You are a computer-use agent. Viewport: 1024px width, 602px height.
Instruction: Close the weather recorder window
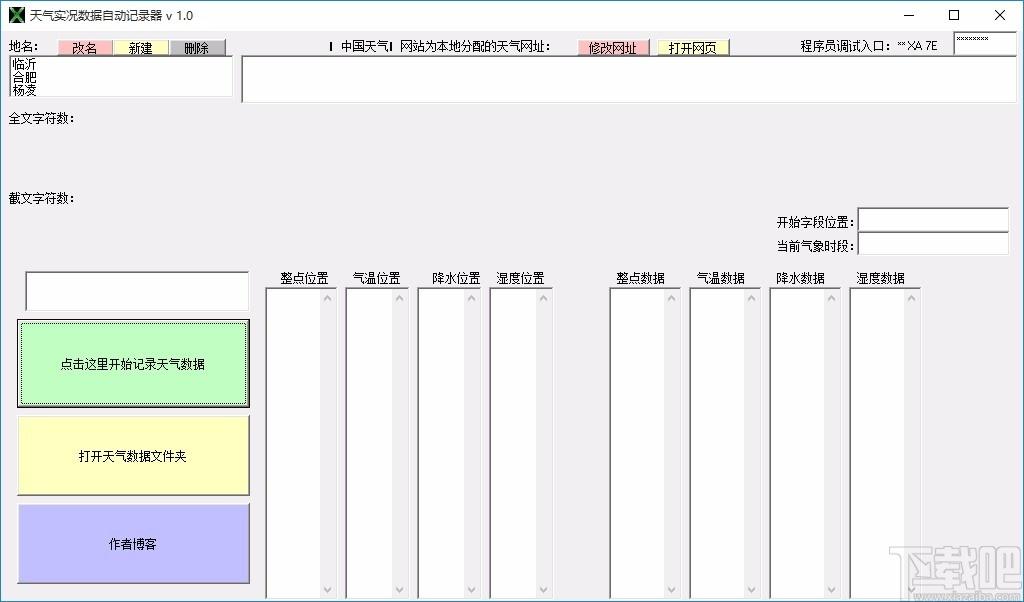pos(1000,15)
